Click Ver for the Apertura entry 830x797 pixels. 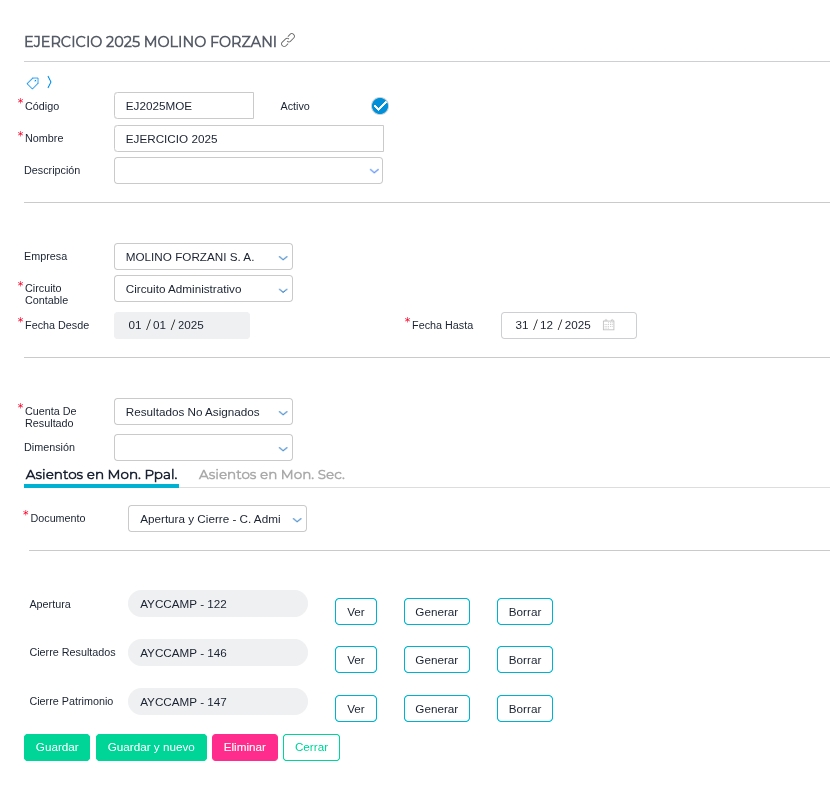tap(355, 612)
